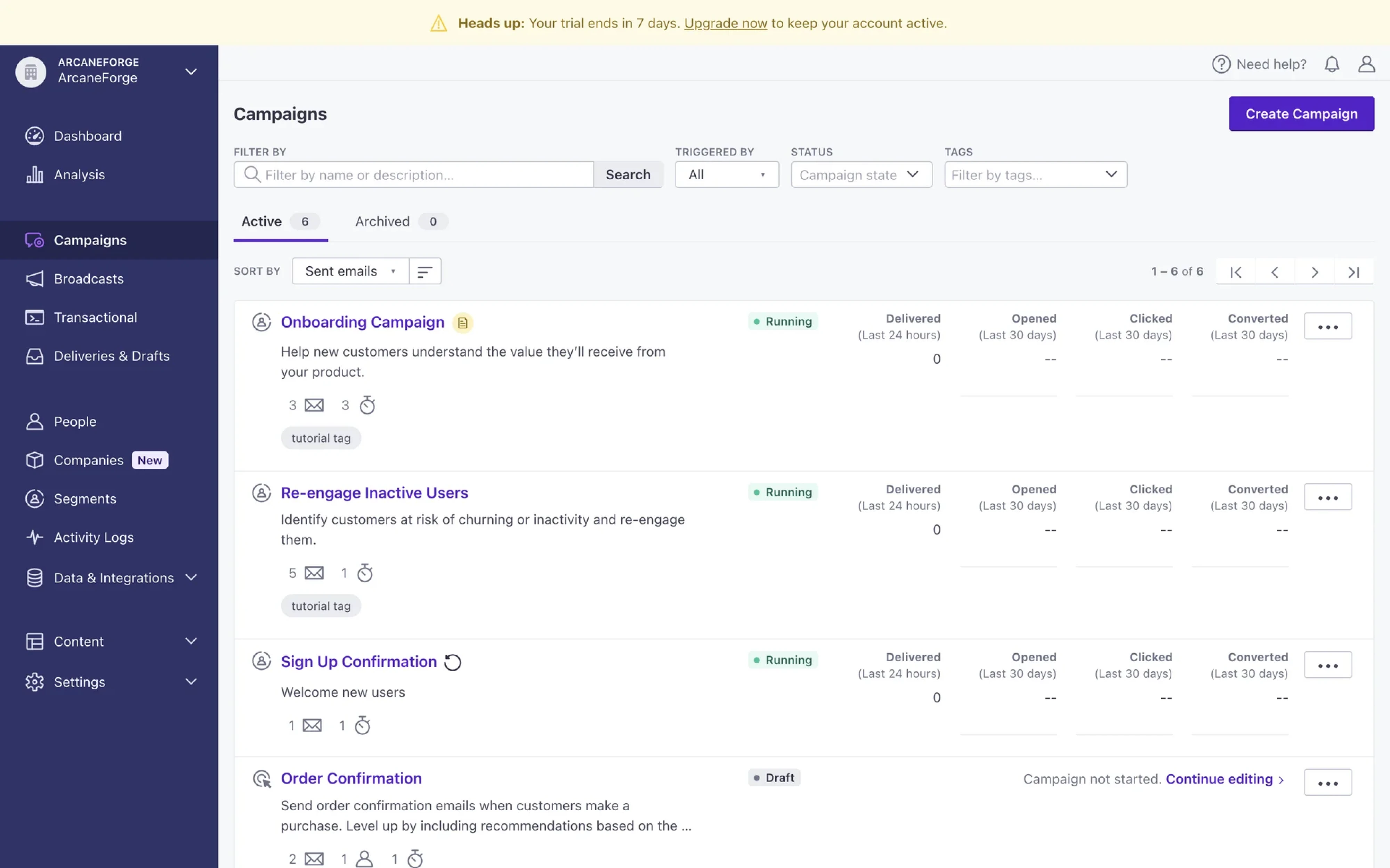
Task: Click the event trigger icon for Order Confirmation
Action: pos(262,778)
